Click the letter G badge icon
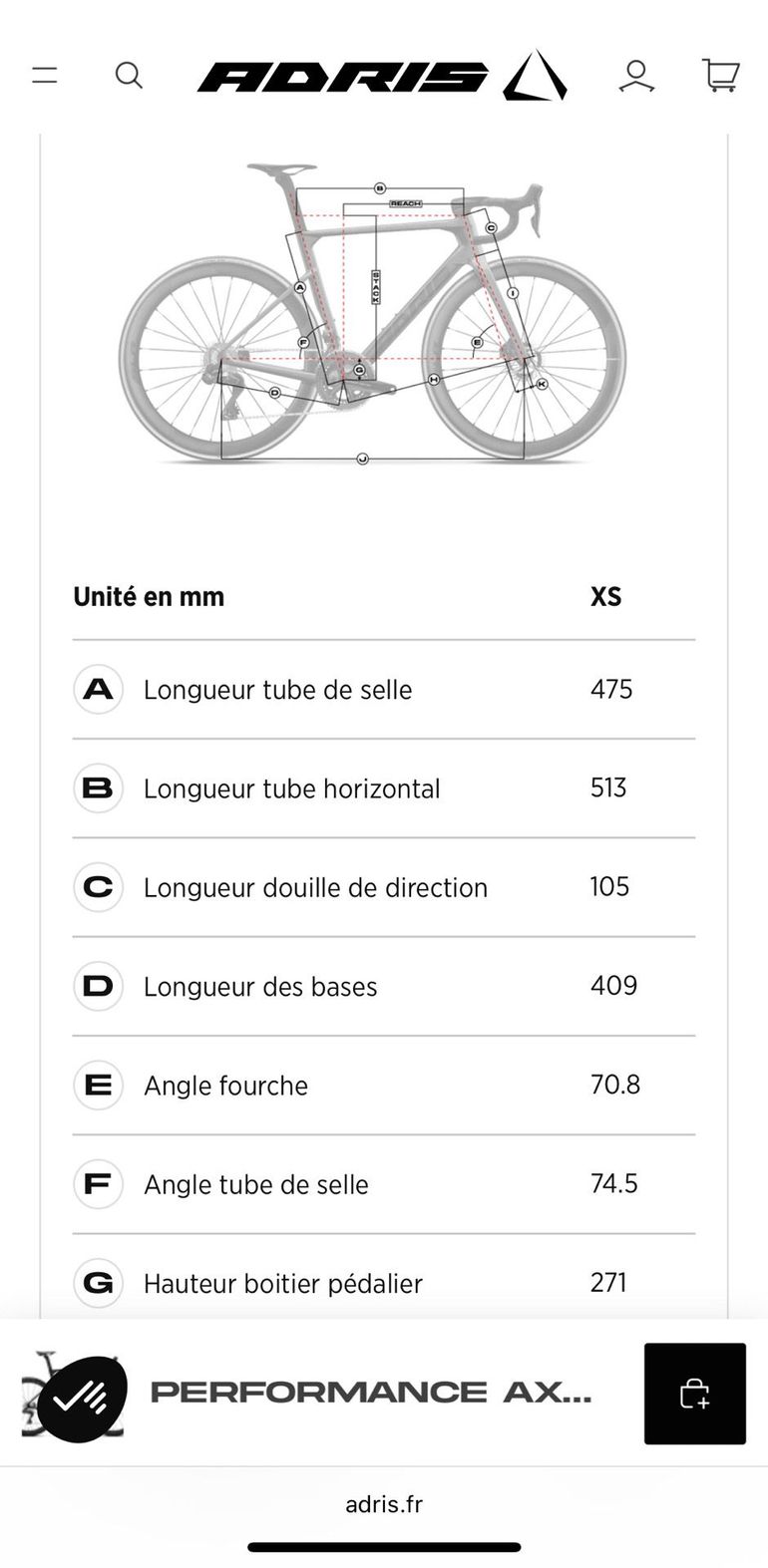This screenshot has height=1568, width=768. [x=98, y=1283]
